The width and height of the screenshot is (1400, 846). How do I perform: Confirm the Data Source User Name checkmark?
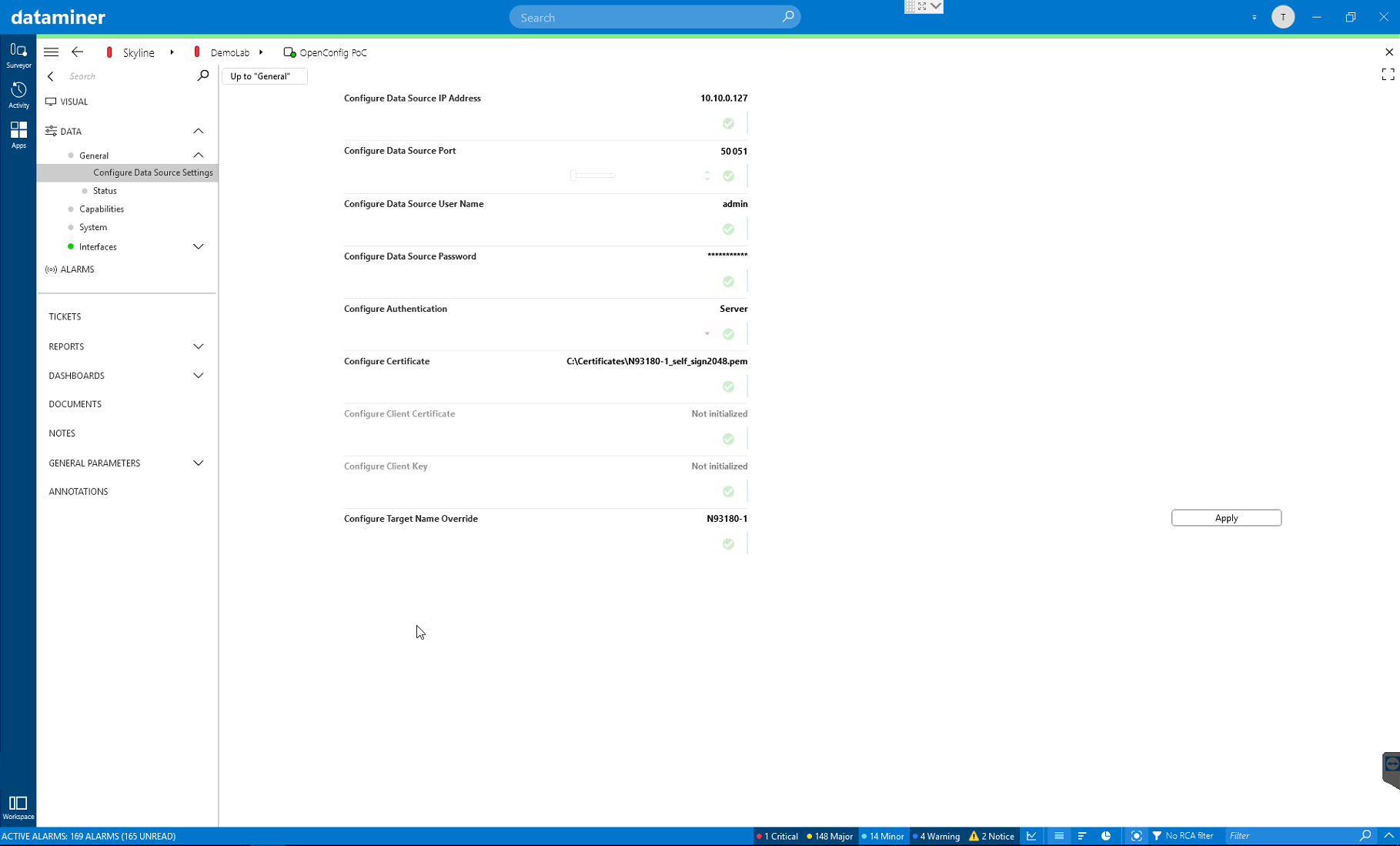tap(728, 229)
